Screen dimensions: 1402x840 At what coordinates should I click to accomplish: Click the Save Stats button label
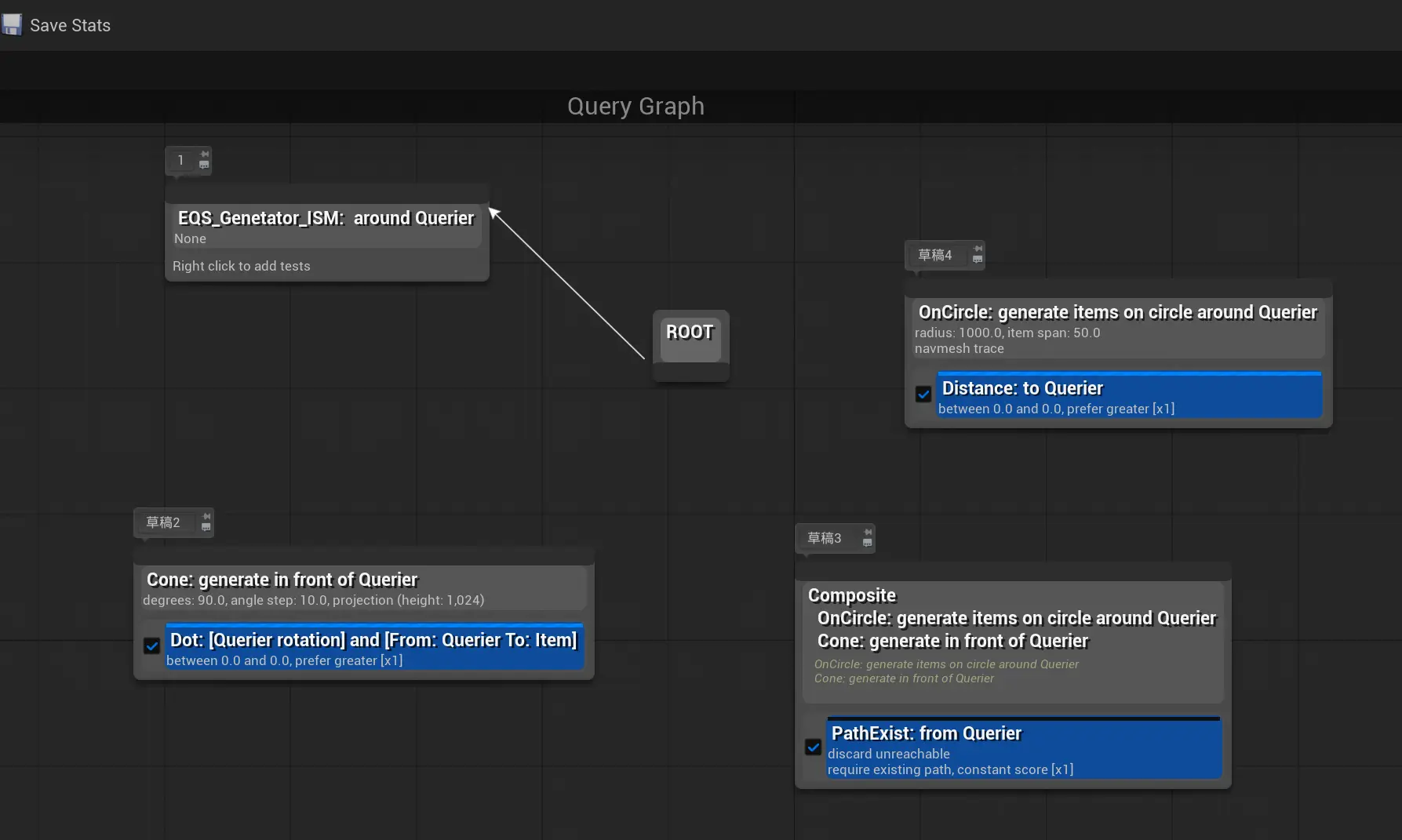click(70, 25)
